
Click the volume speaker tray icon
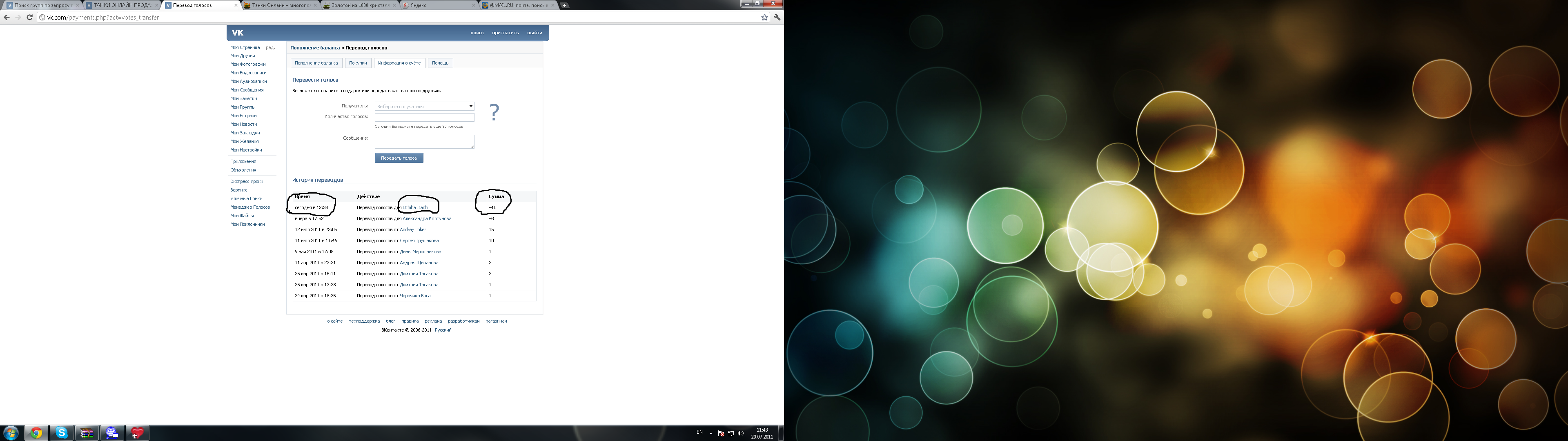tap(741, 433)
